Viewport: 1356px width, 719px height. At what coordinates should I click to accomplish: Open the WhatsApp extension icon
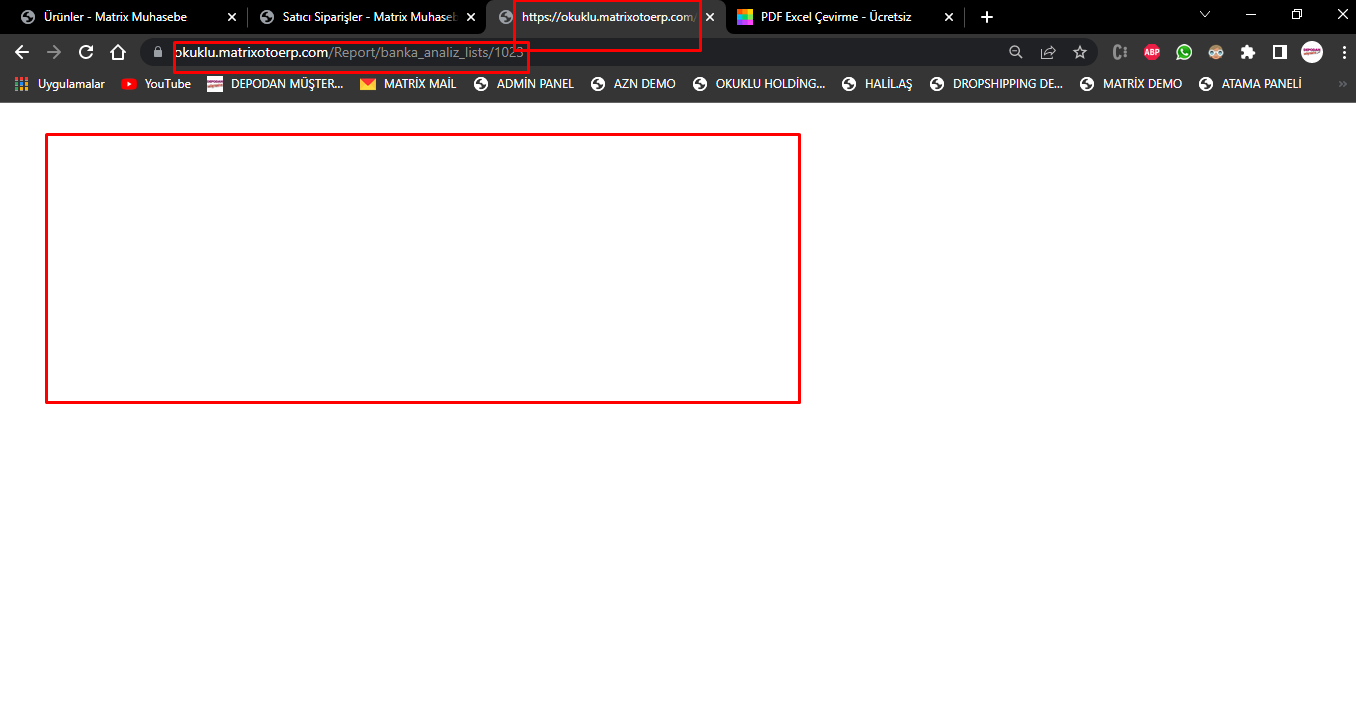[x=1184, y=52]
